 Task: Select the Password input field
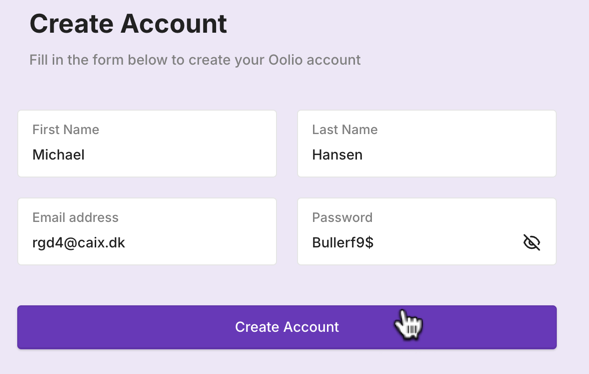pos(427,231)
